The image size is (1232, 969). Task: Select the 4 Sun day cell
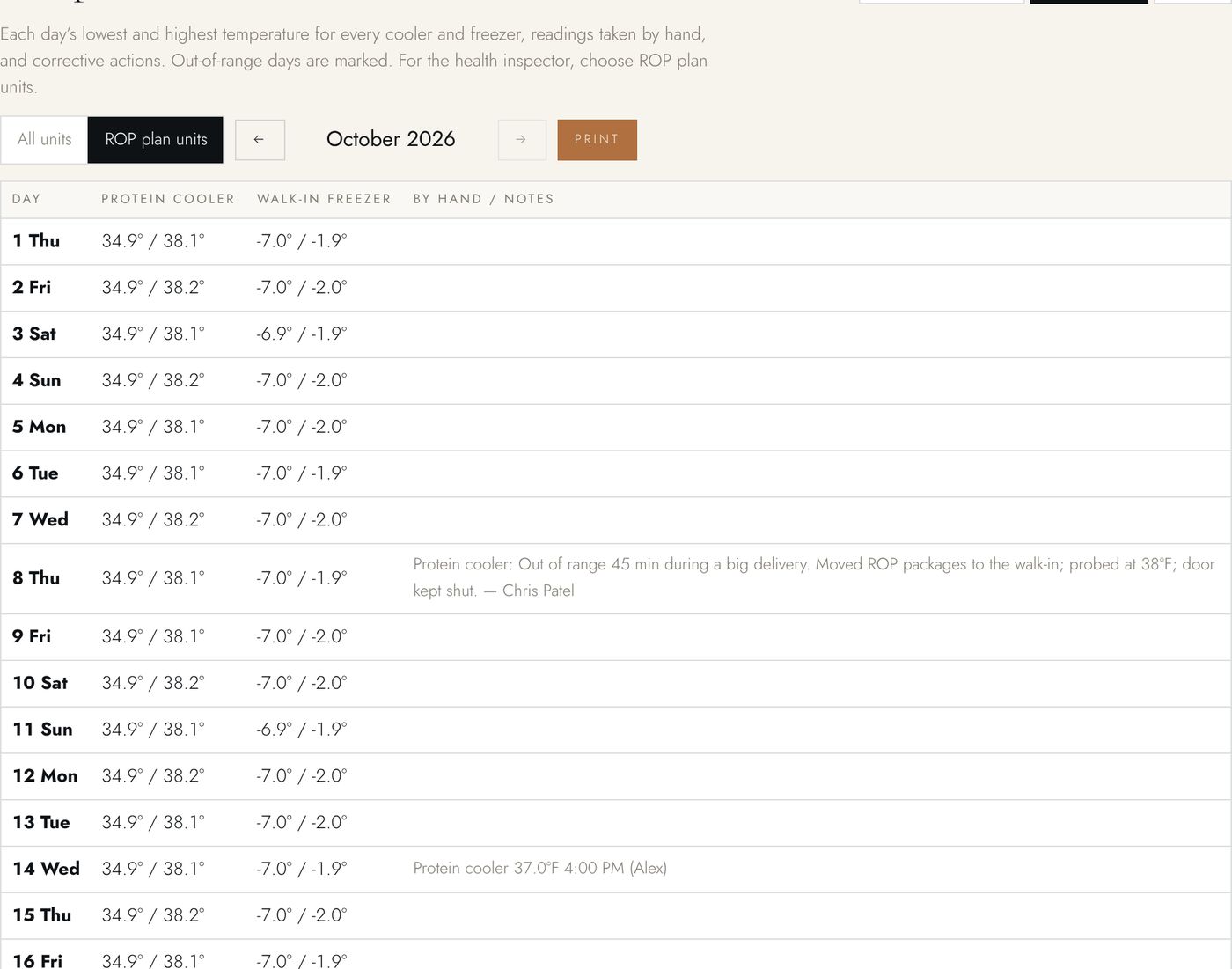[x=37, y=381]
